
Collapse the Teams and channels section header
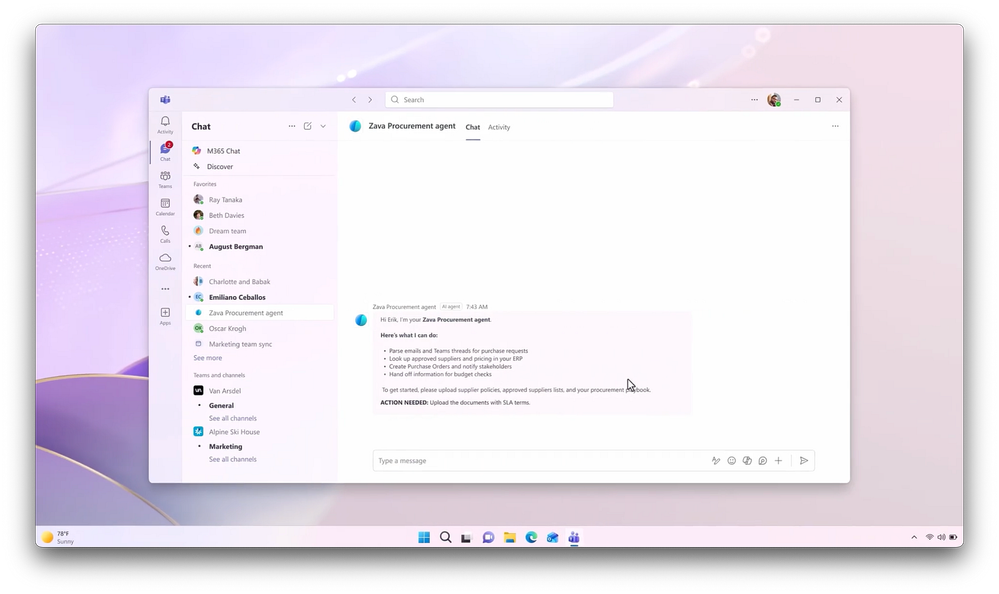219,375
